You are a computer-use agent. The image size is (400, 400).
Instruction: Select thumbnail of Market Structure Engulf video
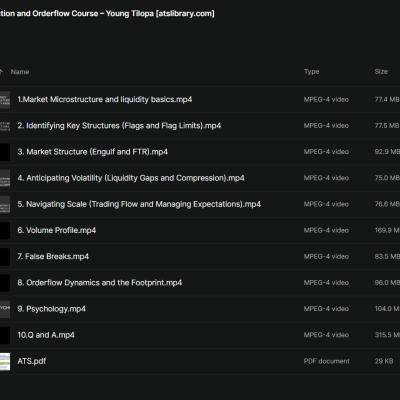tap(5, 152)
